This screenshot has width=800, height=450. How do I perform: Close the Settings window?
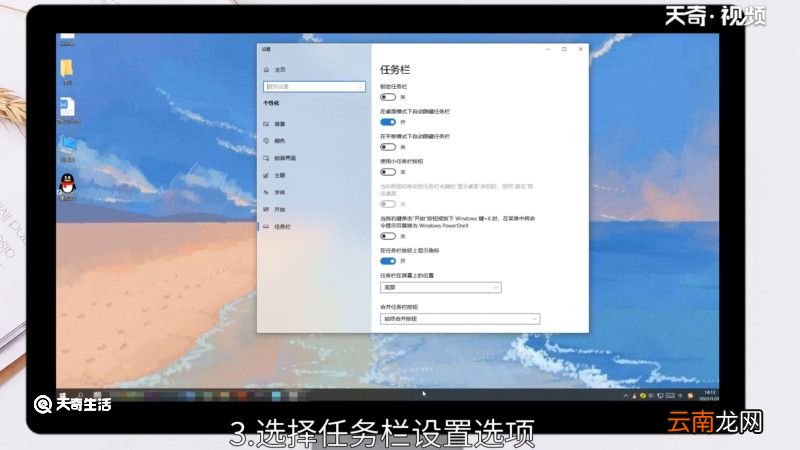pos(581,49)
